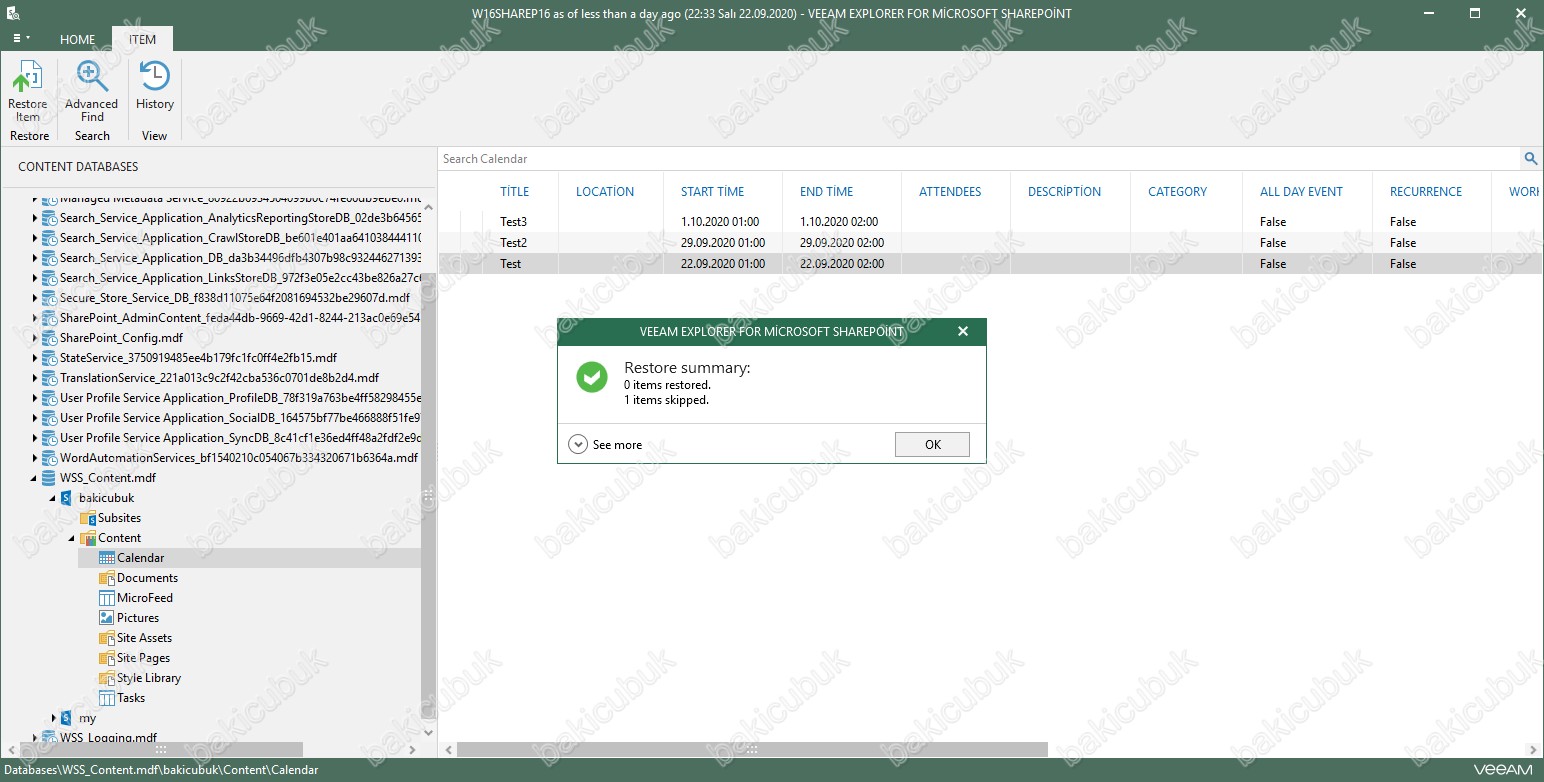The height and width of the screenshot is (782, 1544).
Task: Click the Search_Service_Application_DB database icon
Action: [x=49, y=258]
